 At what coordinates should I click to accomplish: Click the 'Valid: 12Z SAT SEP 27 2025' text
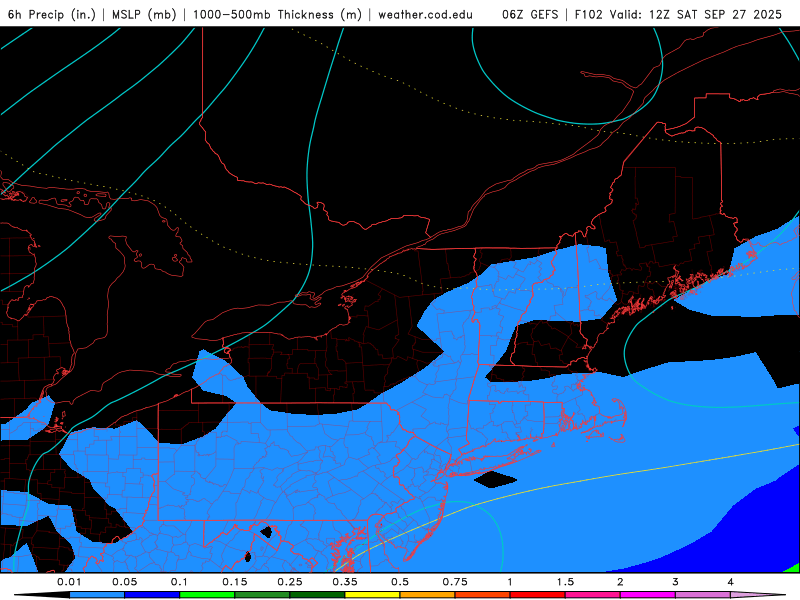click(695, 15)
